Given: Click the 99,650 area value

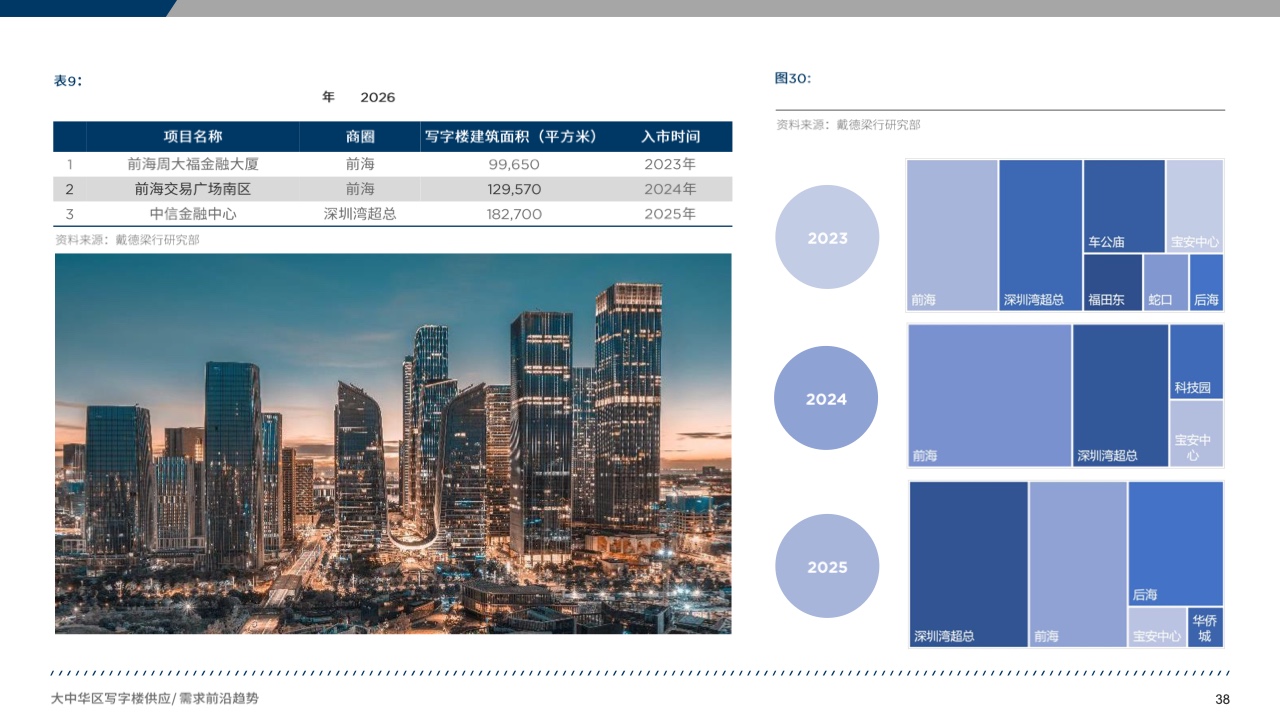Looking at the screenshot, I should [x=514, y=164].
